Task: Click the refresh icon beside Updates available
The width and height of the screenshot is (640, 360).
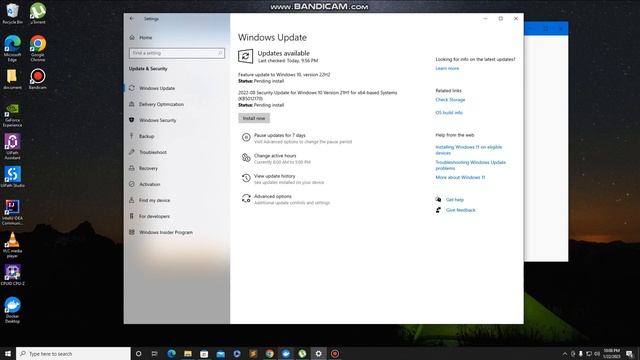Action: click(x=245, y=56)
